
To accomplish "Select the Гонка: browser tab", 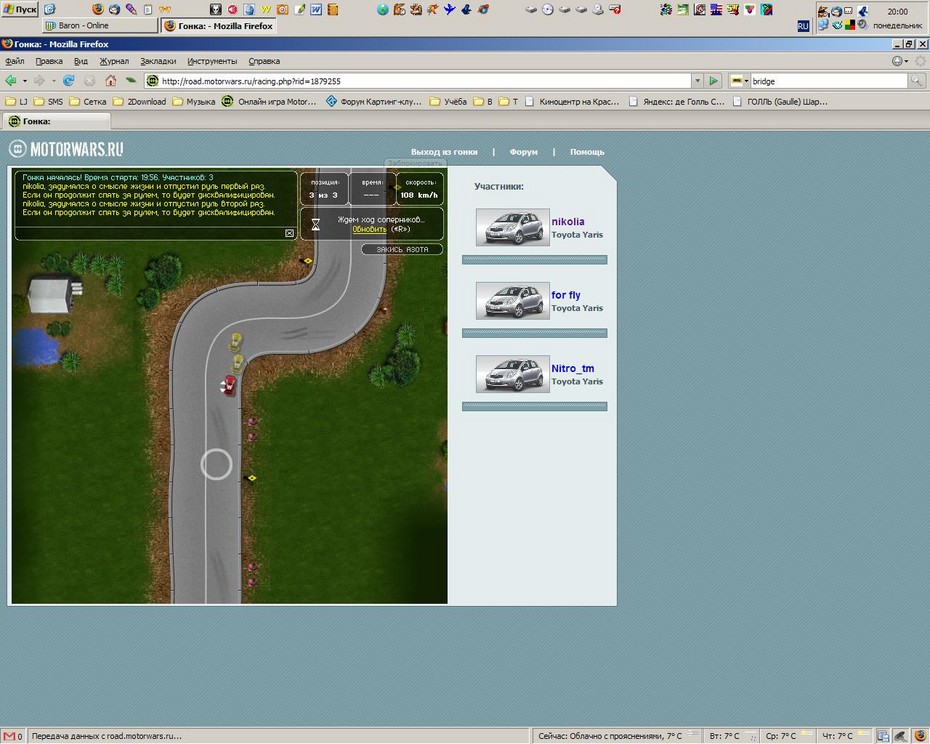I will click(x=57, y=121).
